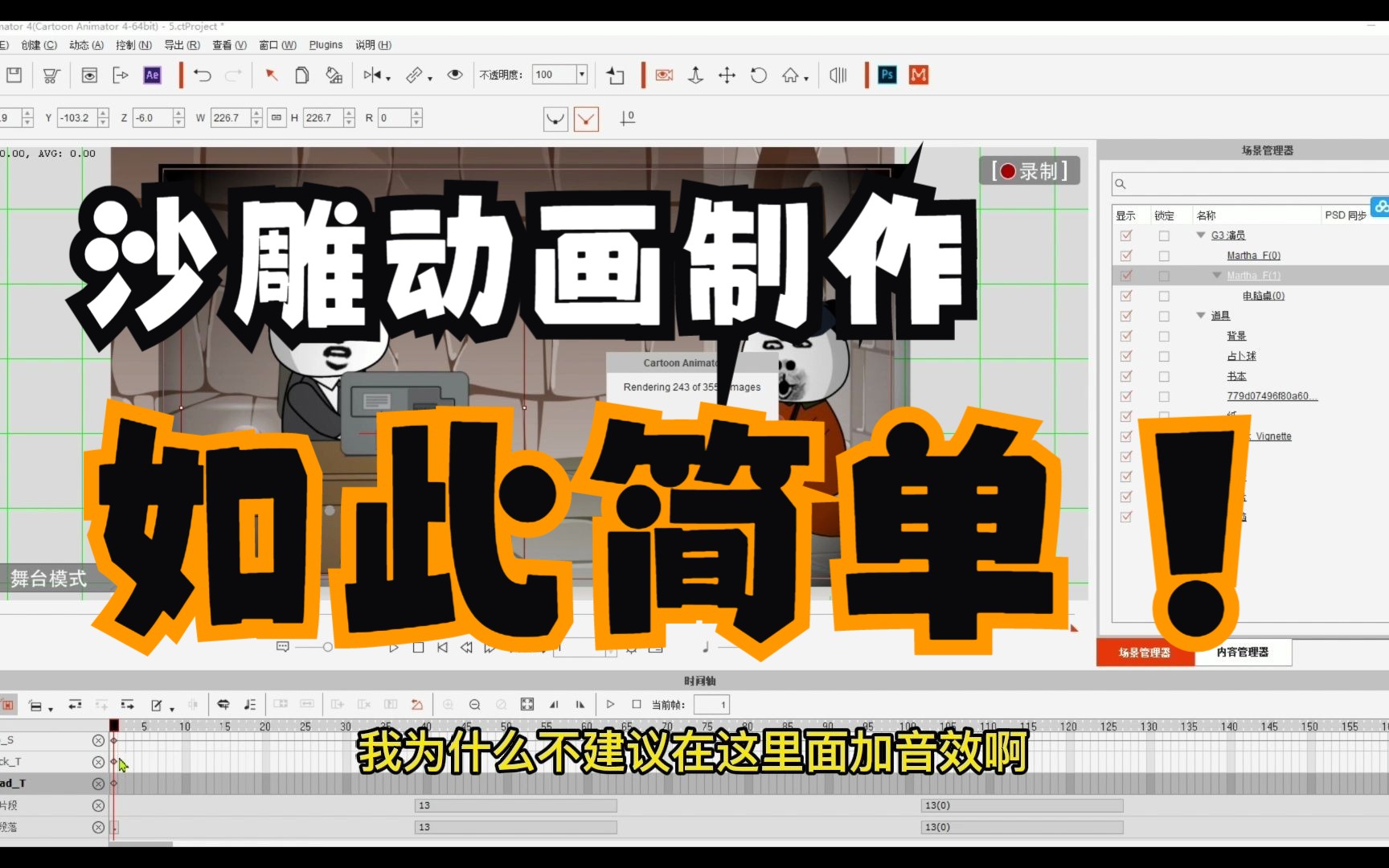
Task: Undo the last action
Action: [202, 75]
